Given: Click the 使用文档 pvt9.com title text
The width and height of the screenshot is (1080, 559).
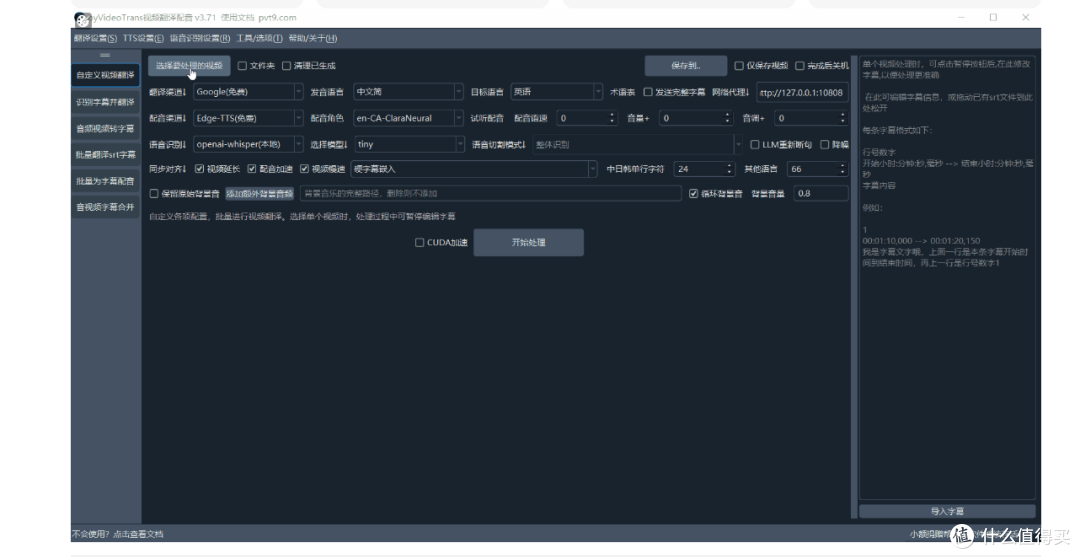Looking at the screenshot, I should coord(259,18).
